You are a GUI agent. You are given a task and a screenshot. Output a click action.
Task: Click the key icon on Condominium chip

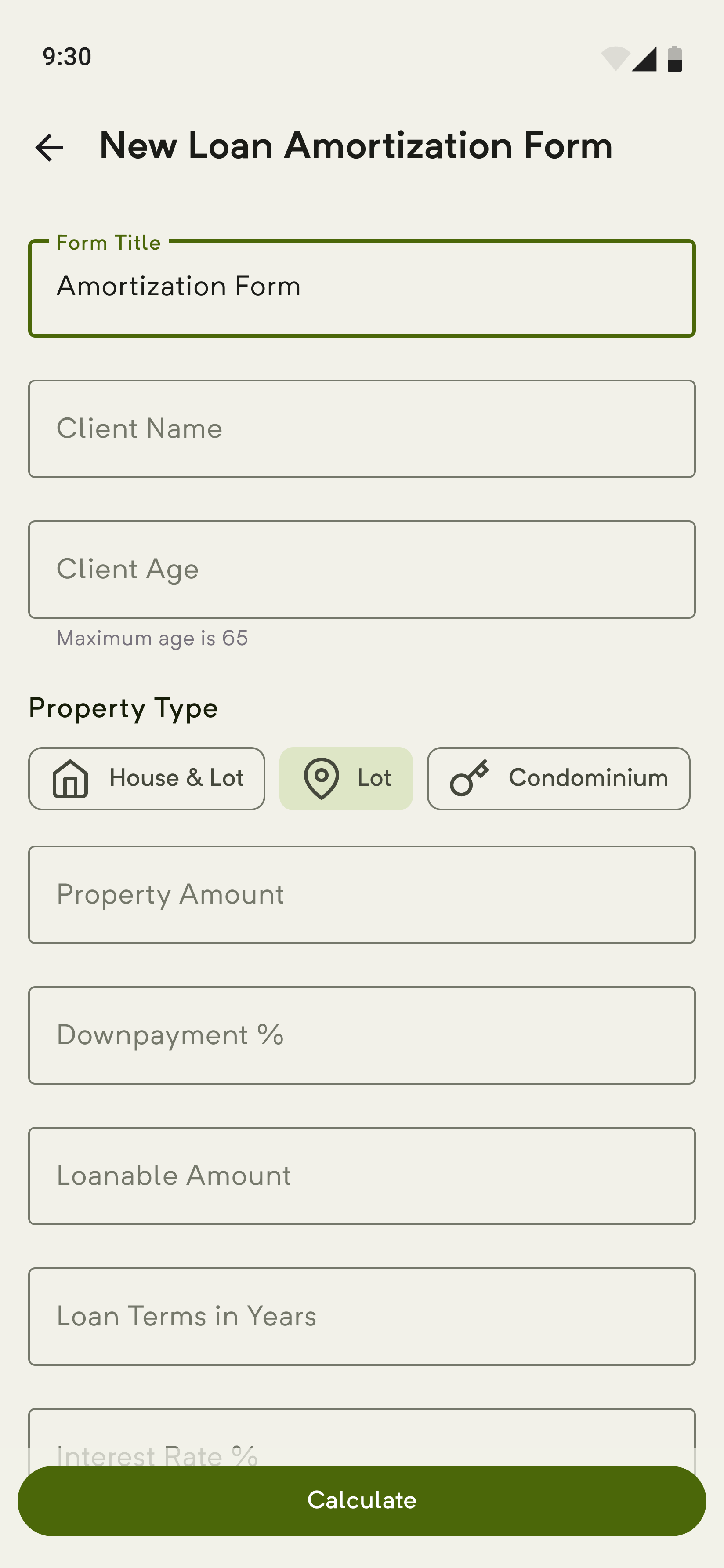(468, 778)
